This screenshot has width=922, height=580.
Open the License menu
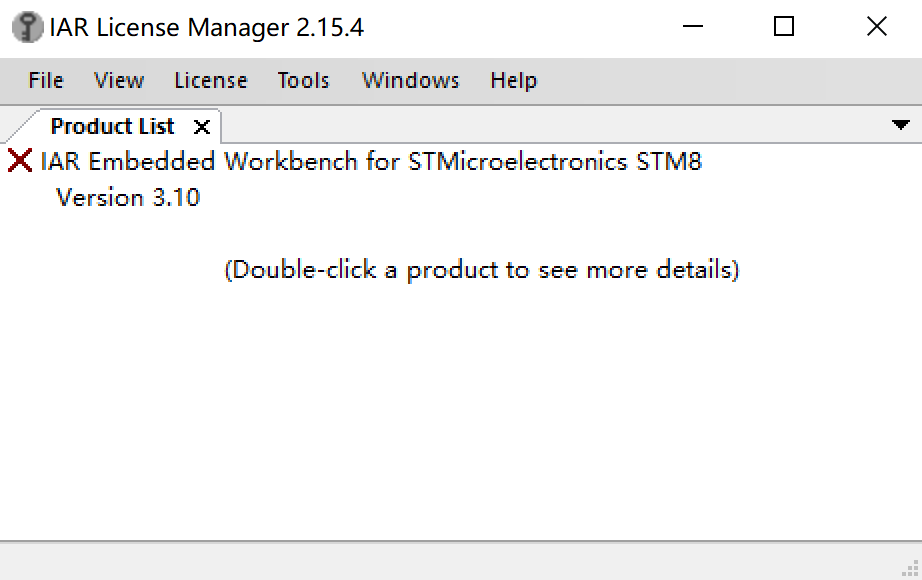(x=210, y=81)
